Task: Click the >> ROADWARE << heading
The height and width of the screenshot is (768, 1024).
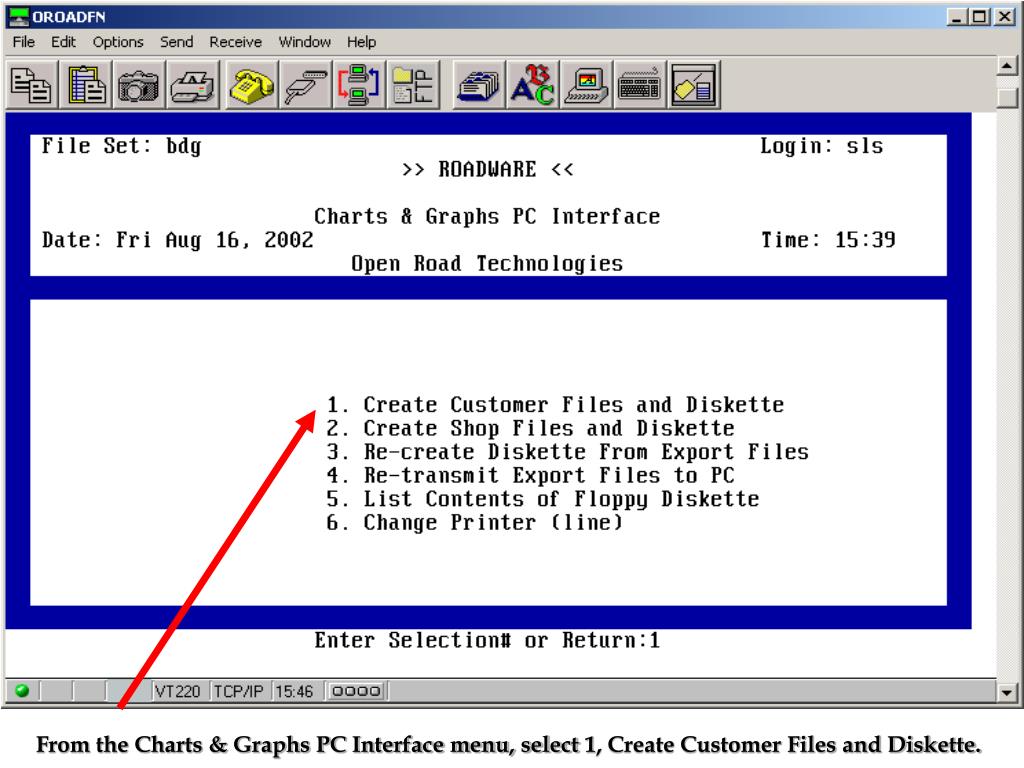Action: coord(487,170)
